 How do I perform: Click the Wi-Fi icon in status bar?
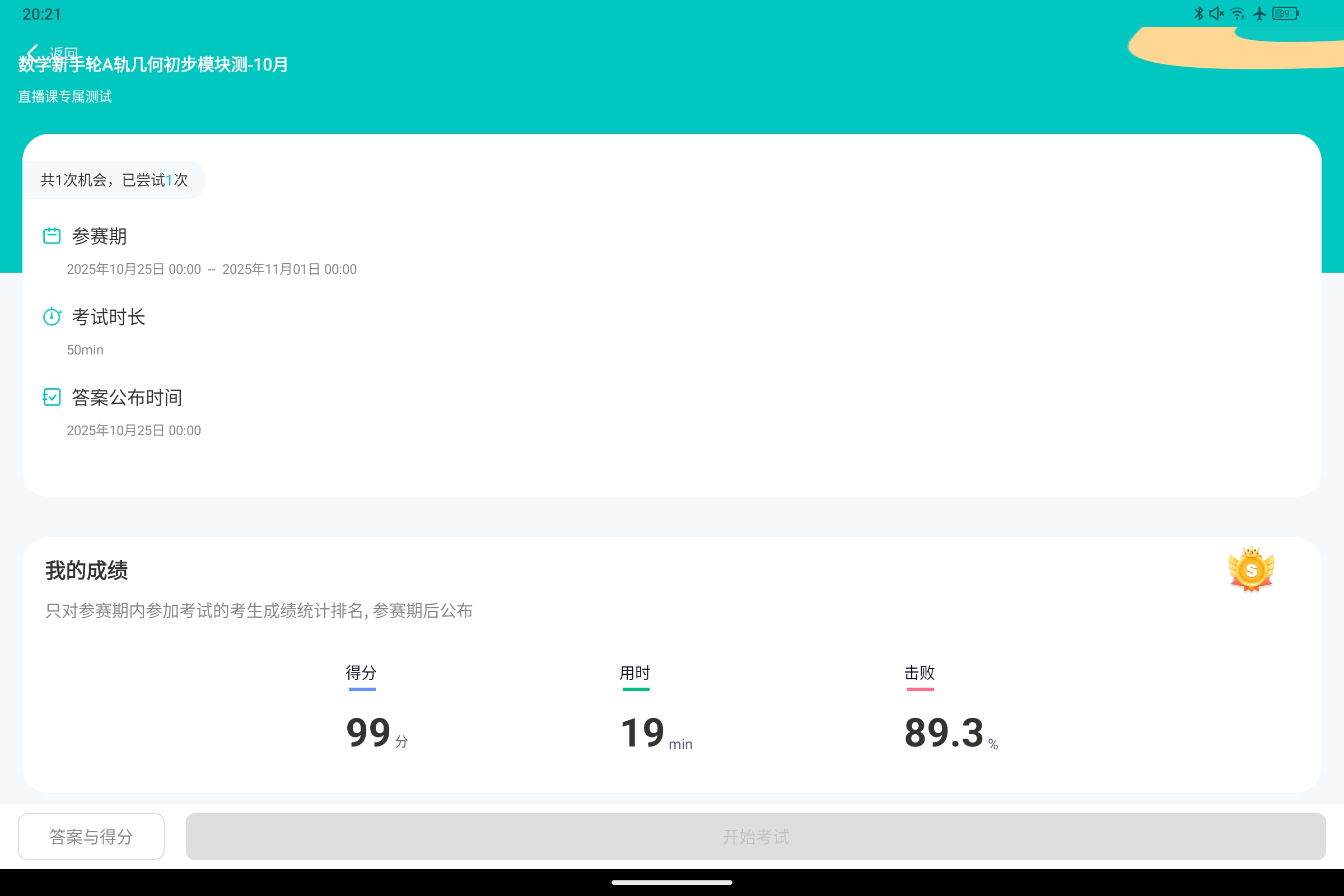[1238, 13]
